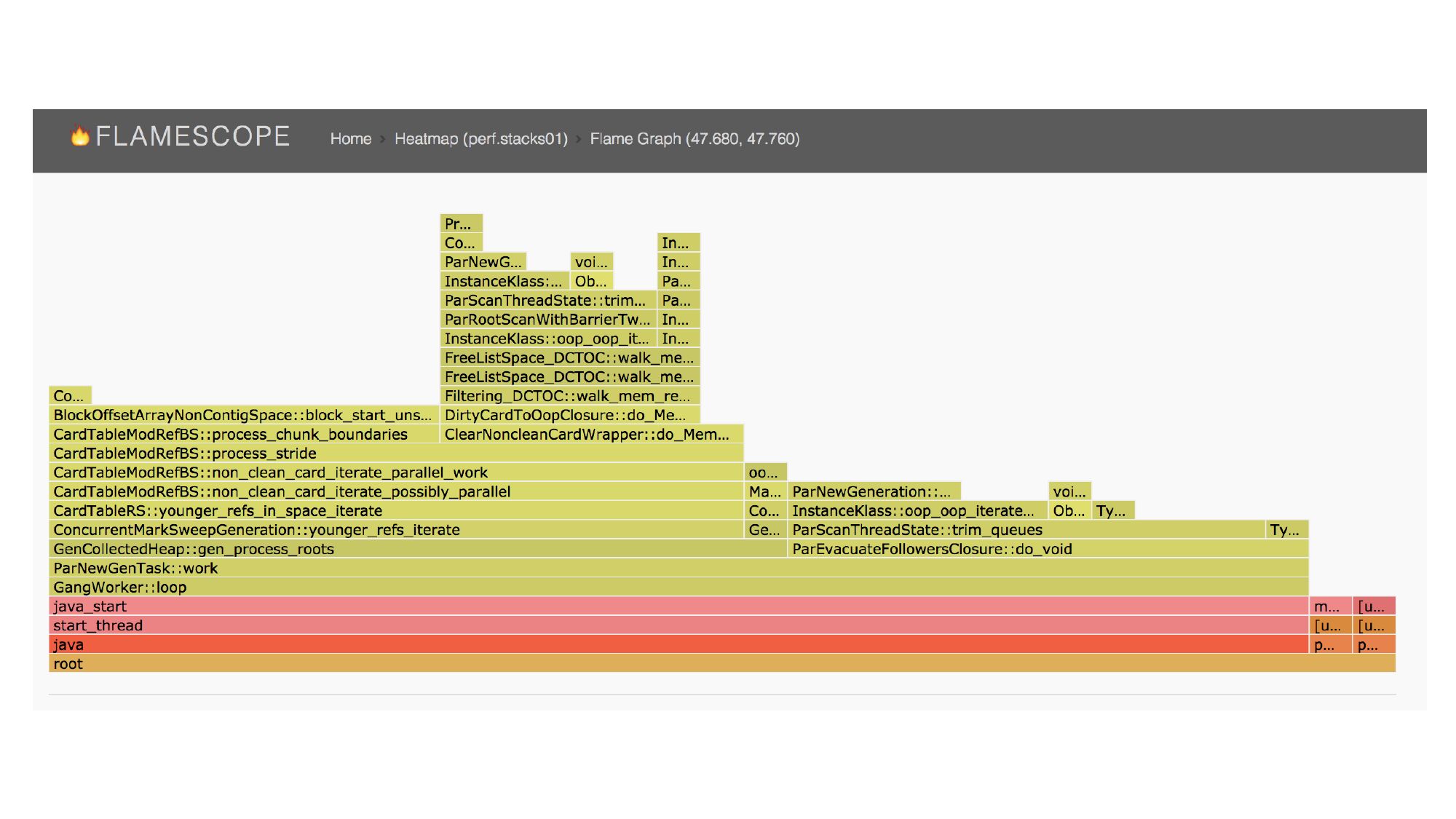Click the java_start frame

point(677,606)
